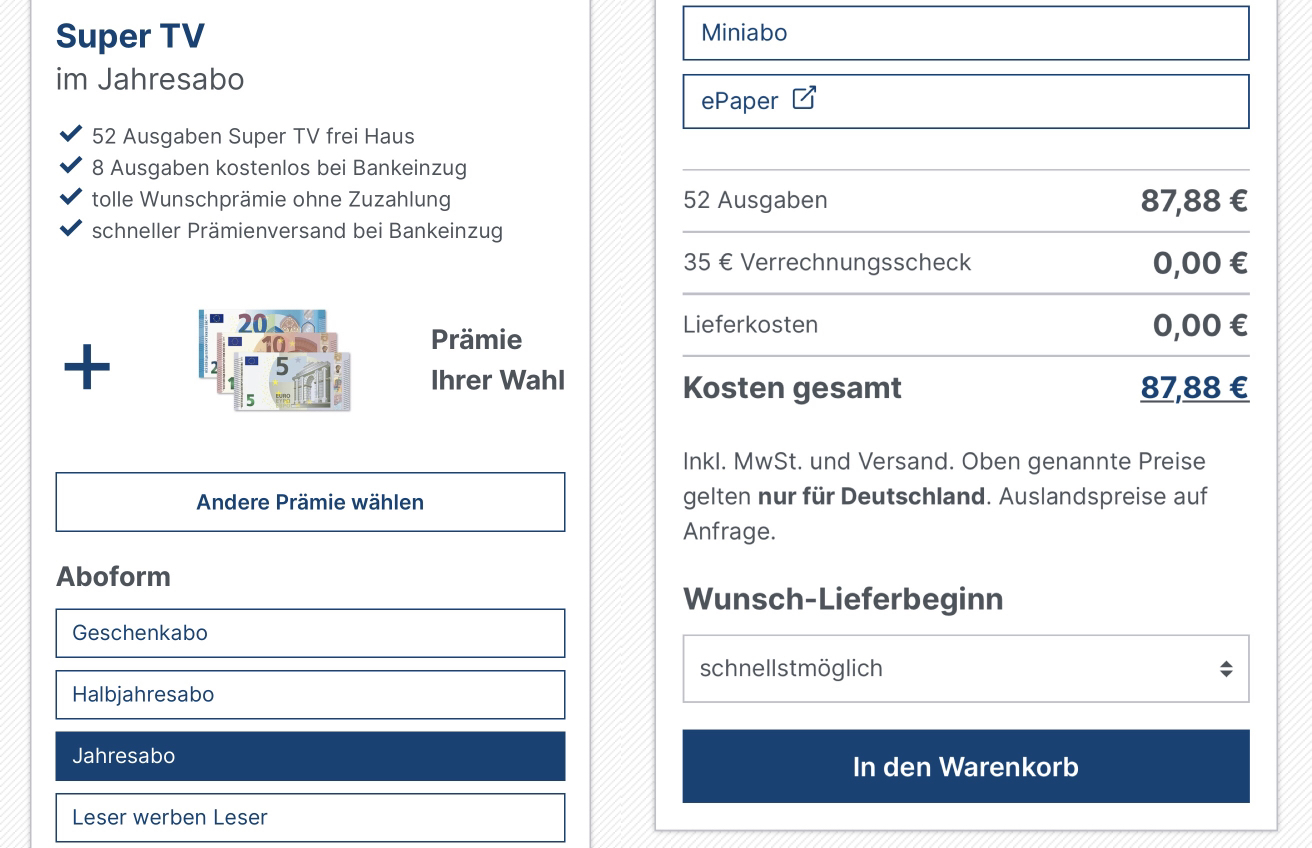Click the checkmark beside tolle Wunschprämie

tap(70, 197)
